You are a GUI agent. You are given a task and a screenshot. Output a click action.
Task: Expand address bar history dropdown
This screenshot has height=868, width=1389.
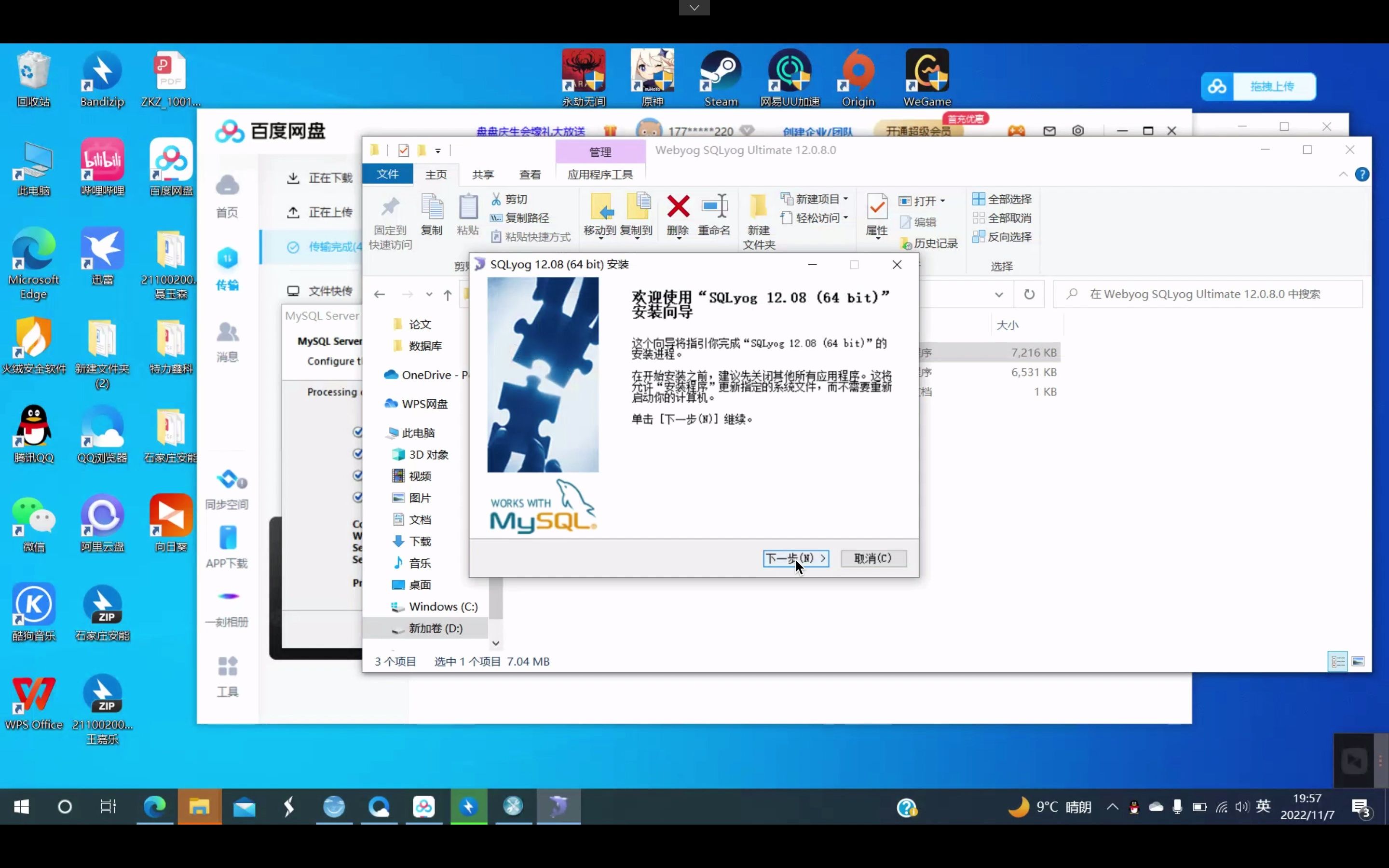click(x=999, y=295)
